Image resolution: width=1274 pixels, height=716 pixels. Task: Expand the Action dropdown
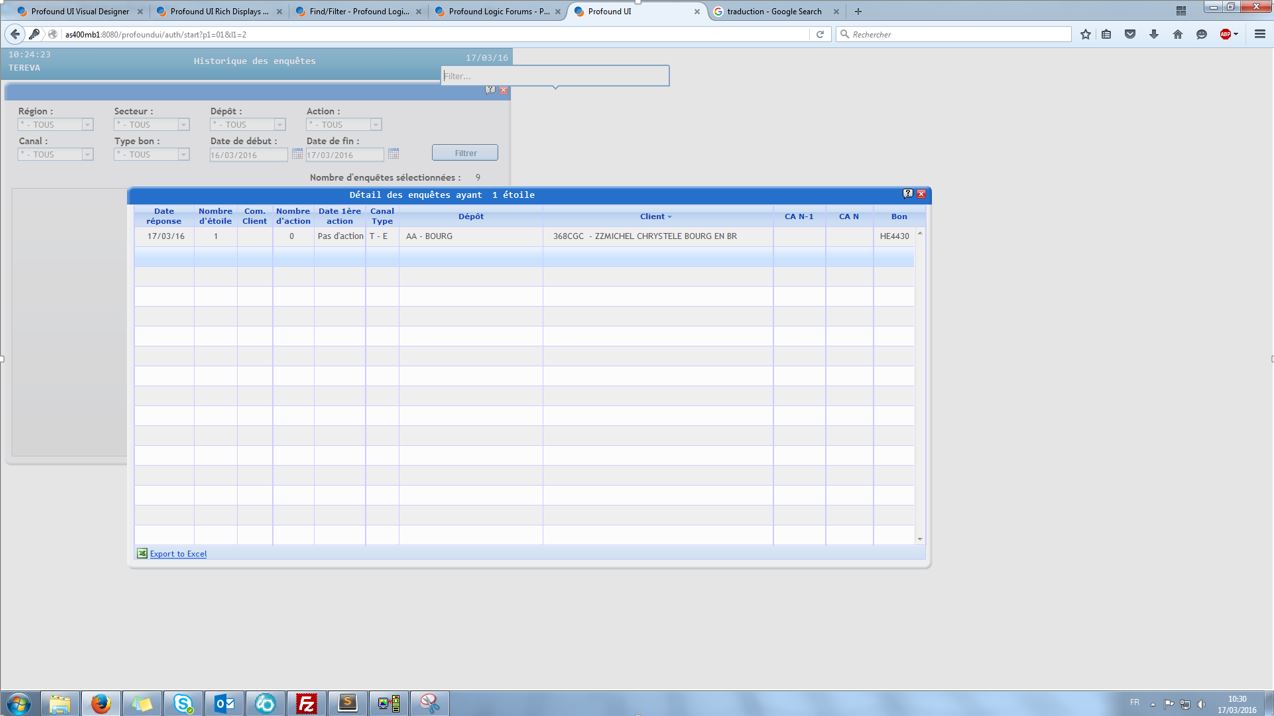375,125
